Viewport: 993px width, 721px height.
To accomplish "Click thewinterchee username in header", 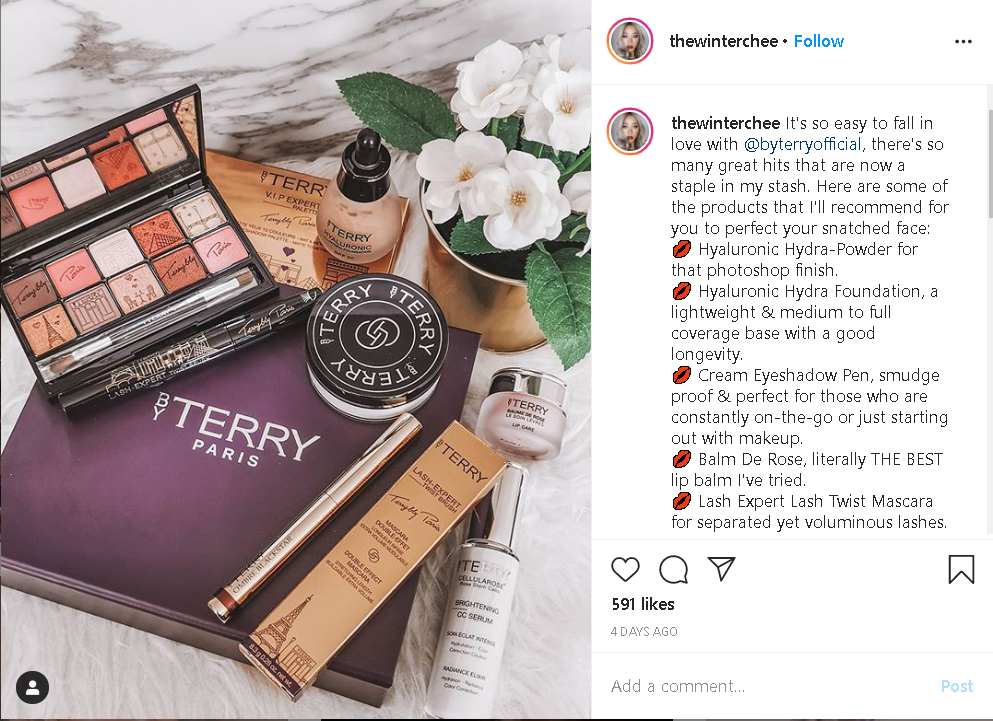I will point(724,41).
